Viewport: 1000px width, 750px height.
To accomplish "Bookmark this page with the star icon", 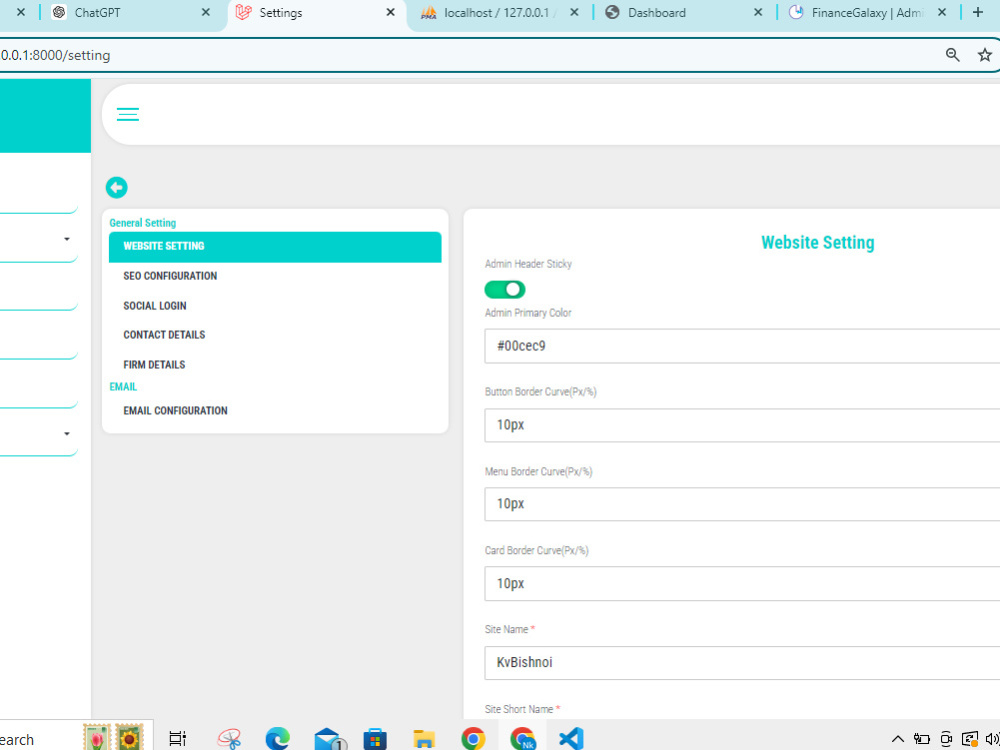I will [x=985, y=55].
